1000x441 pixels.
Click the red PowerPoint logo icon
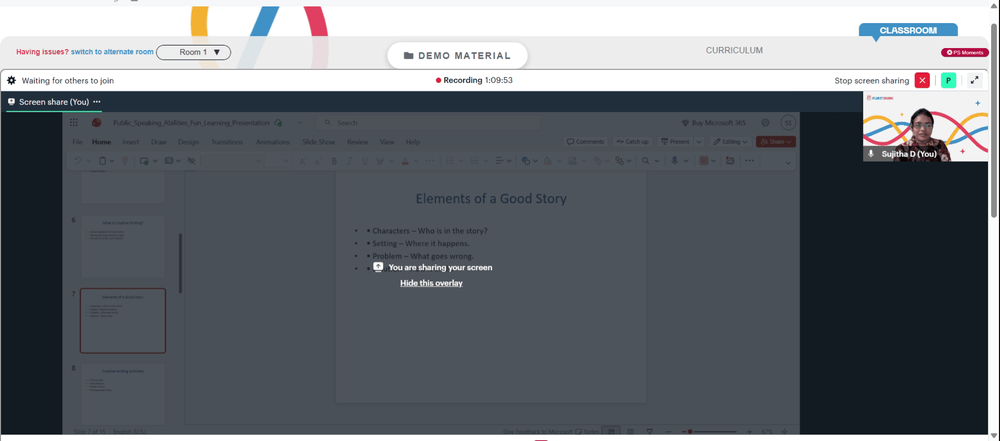tap(96, 123)
